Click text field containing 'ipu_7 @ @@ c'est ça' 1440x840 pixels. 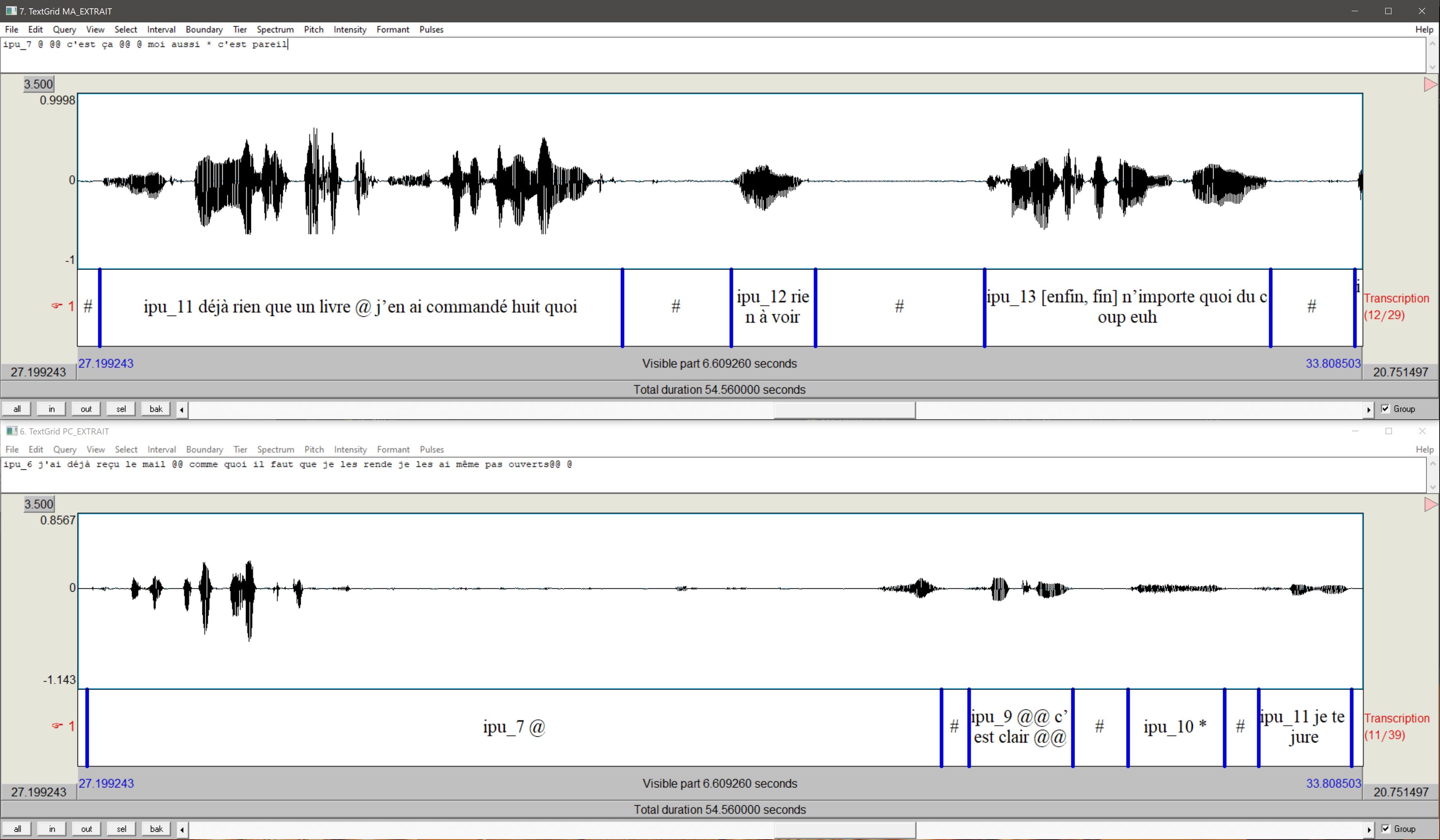pos(713,55)
